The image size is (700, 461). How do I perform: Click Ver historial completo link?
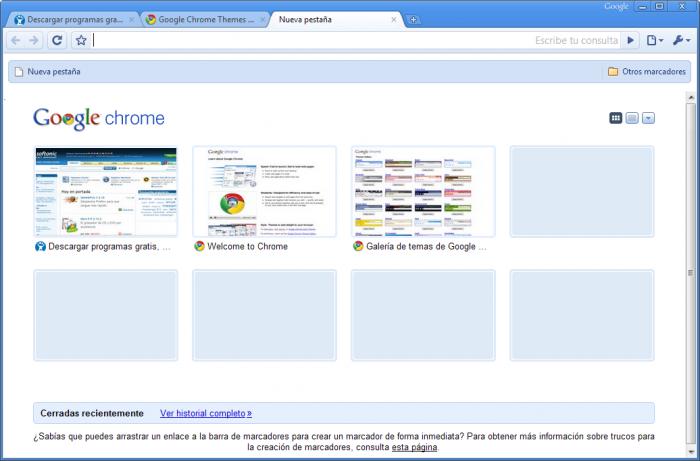(206, 413)
